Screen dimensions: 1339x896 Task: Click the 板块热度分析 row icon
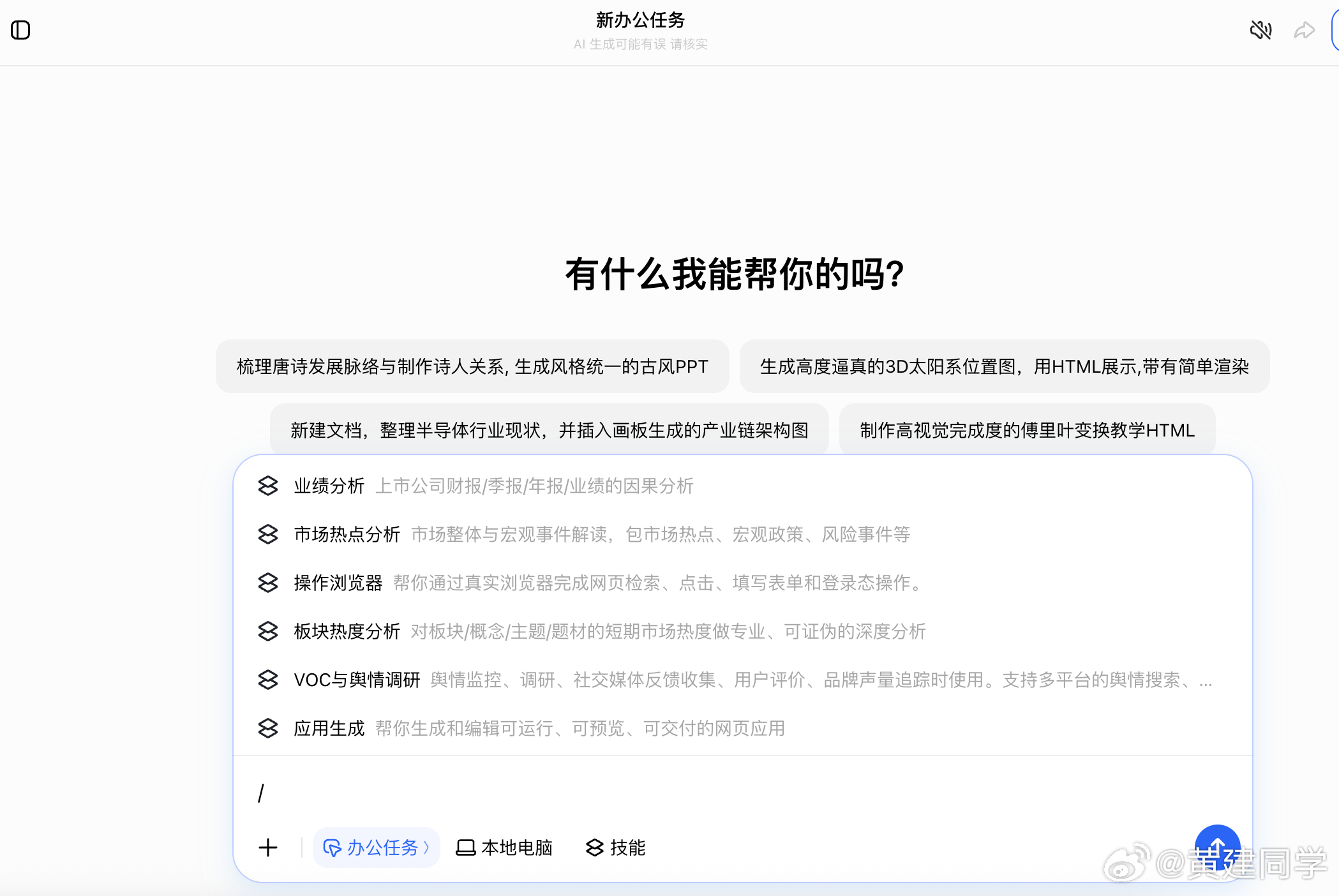pyautogui.click(x=268, y=631)
